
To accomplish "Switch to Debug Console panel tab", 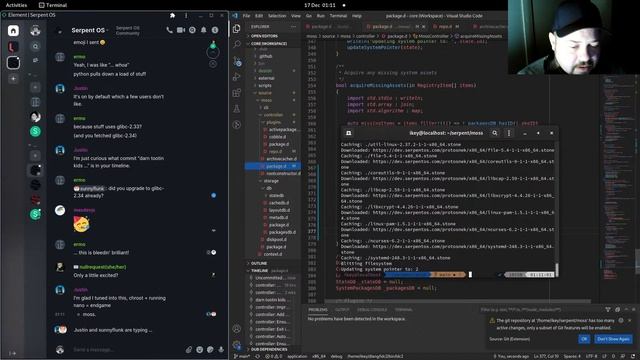I will tap(372, 310).
